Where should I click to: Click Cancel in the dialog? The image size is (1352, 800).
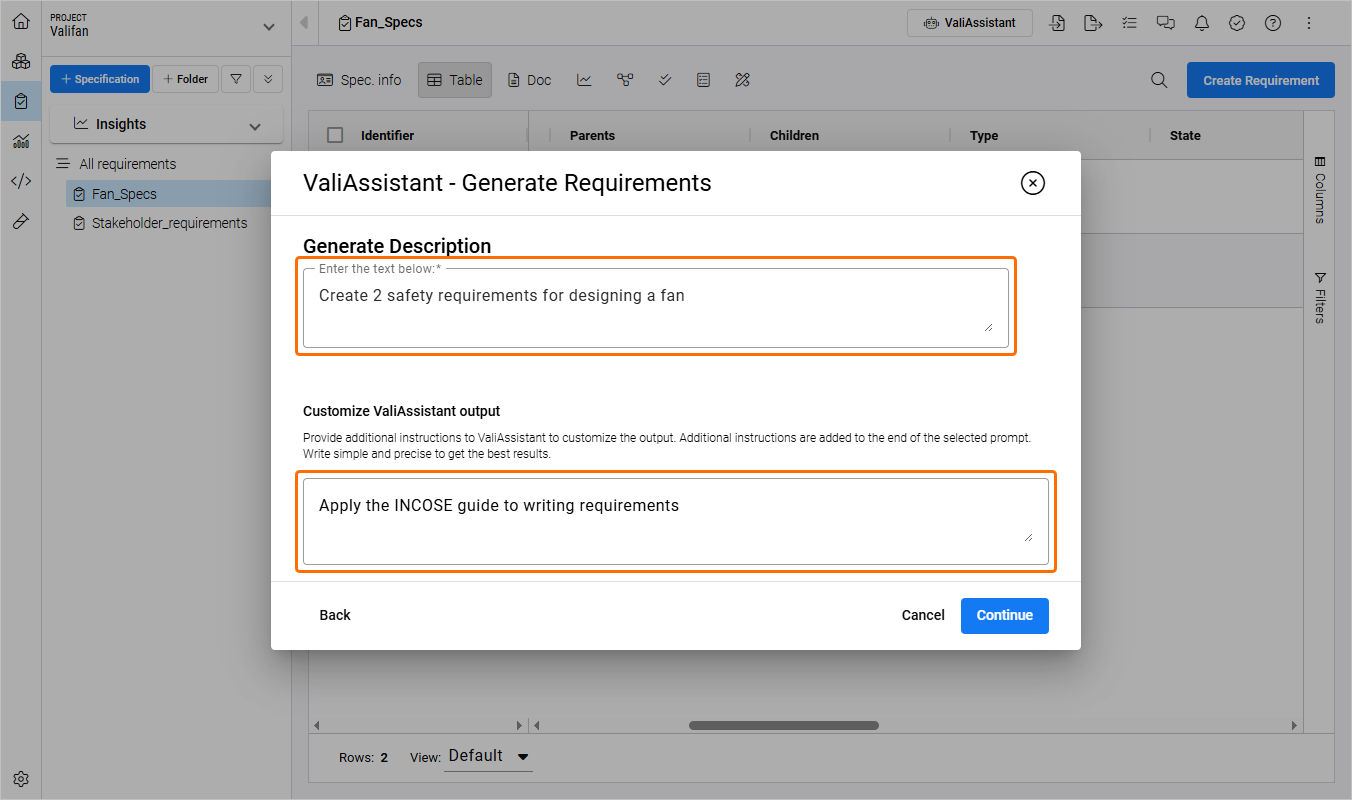(922, 615)
